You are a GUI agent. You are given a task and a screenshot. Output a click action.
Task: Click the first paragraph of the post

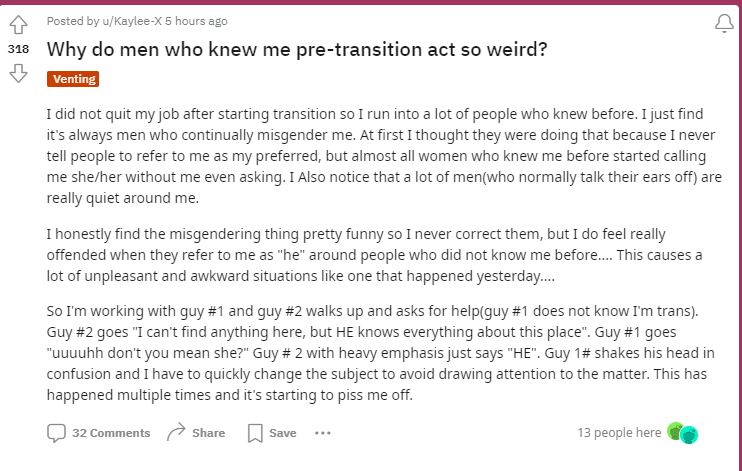(x=384, y=156)
